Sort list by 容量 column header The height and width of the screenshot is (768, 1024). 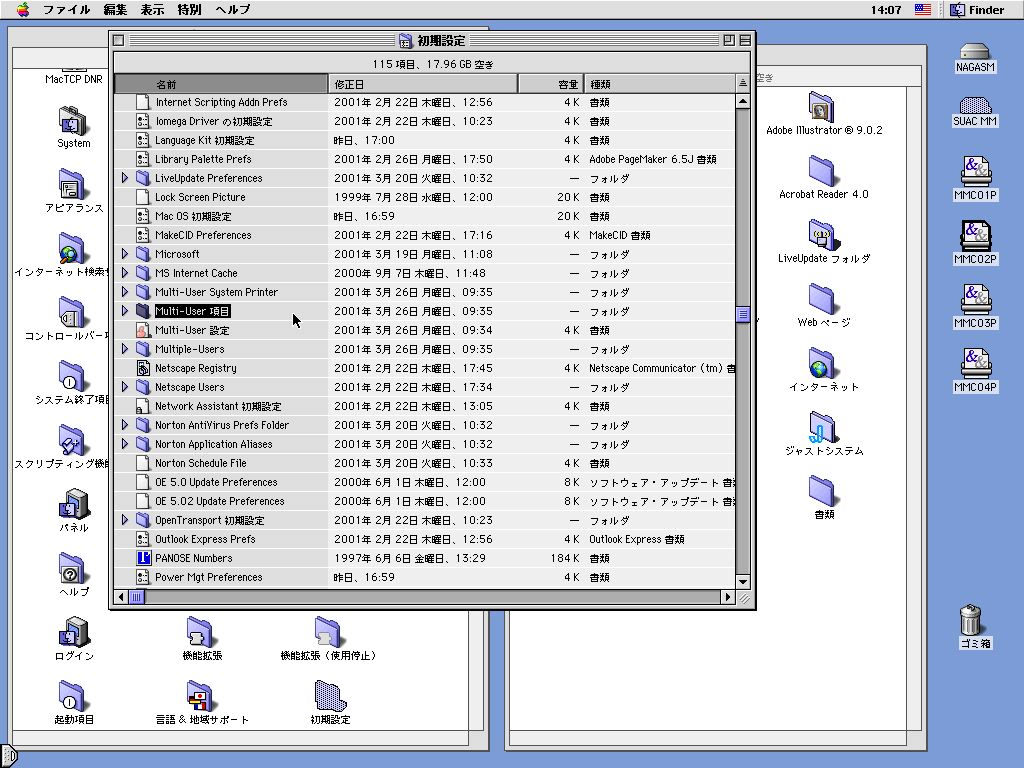tap(551, 84)
